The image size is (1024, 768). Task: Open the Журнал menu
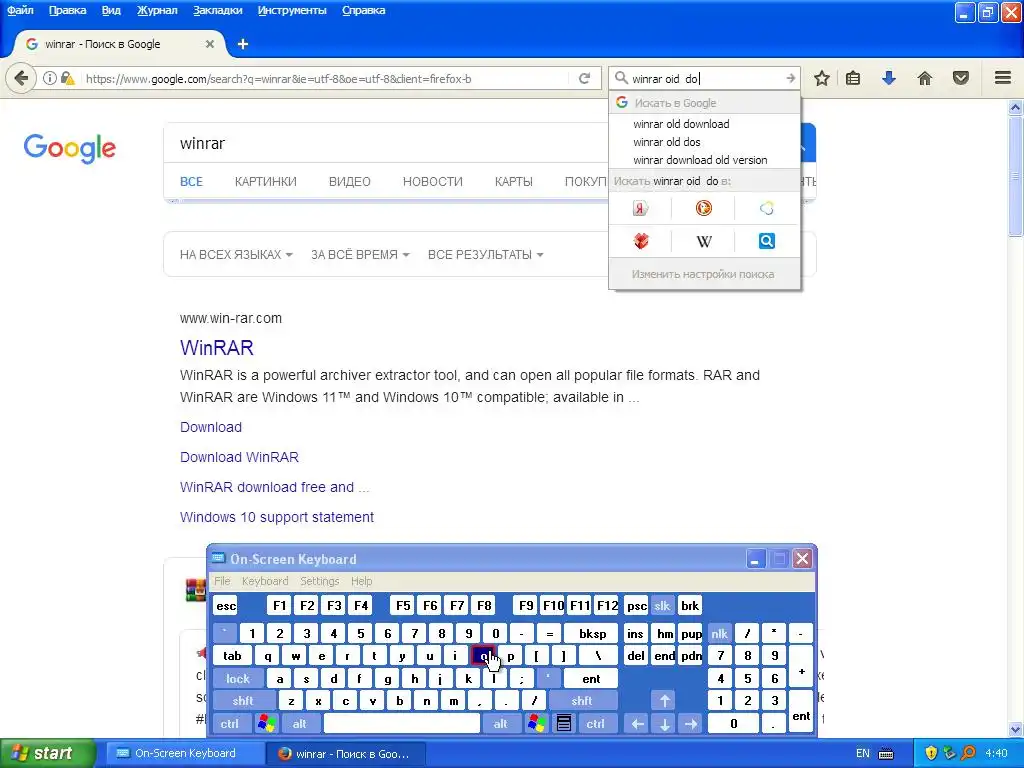[157, 10]
